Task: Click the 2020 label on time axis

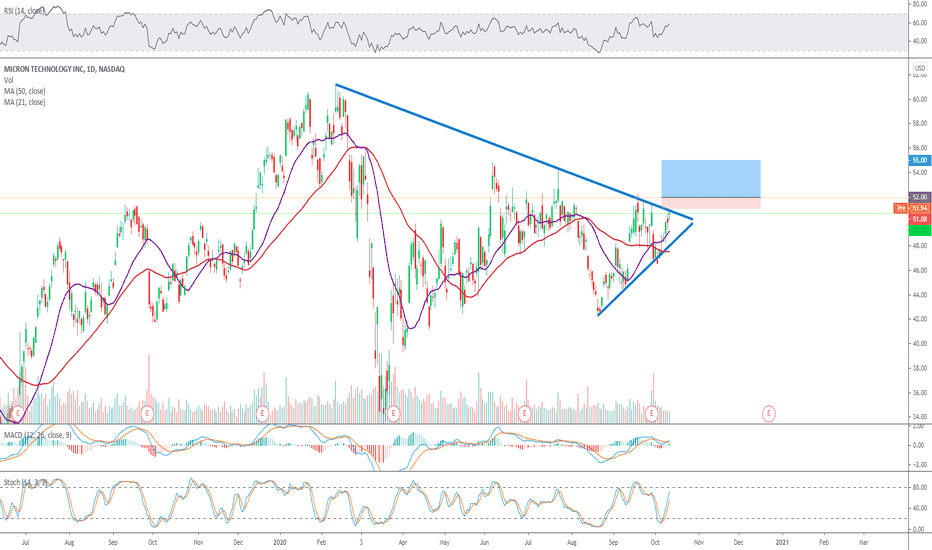Action: pyautogui.click(x=279, y=542)
